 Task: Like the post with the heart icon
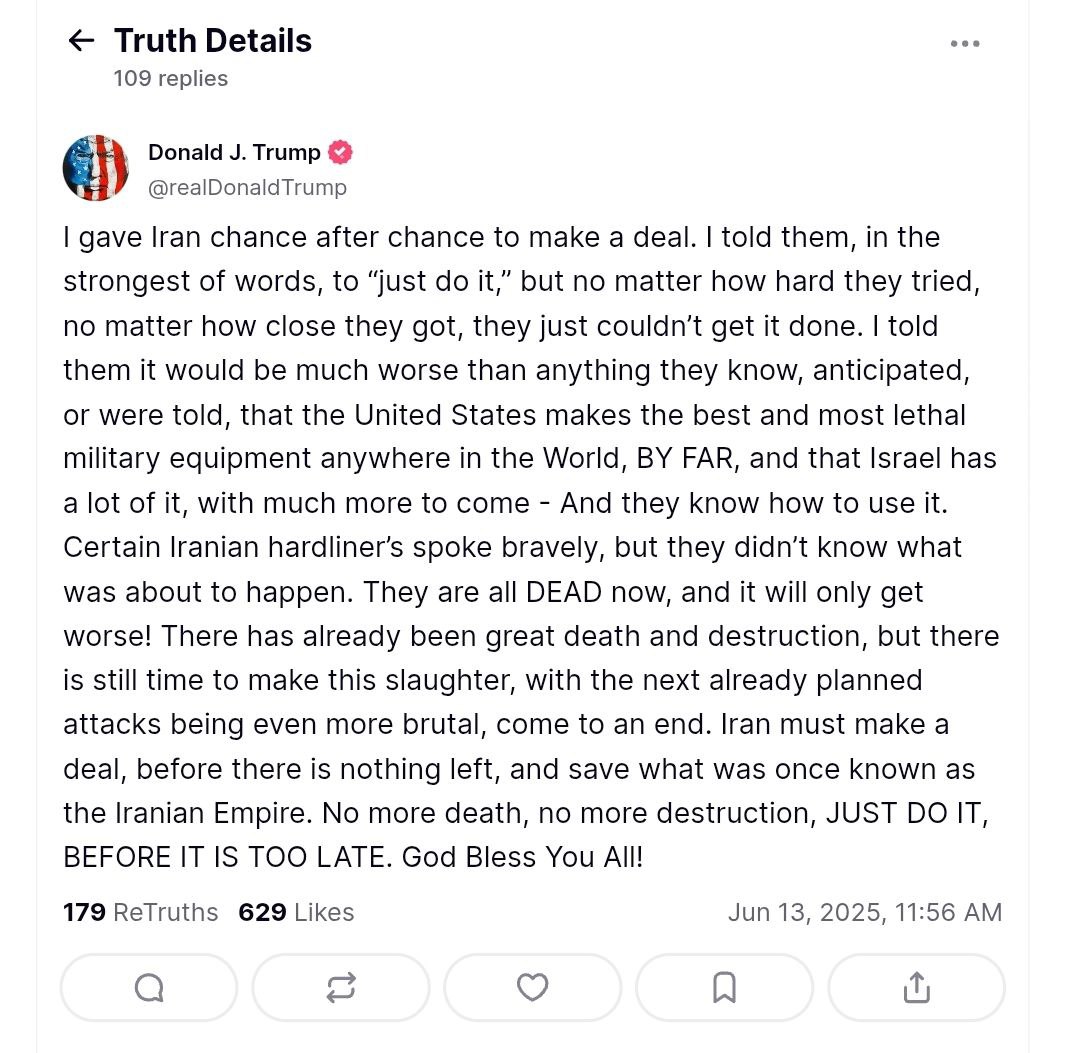click(532, 988)
